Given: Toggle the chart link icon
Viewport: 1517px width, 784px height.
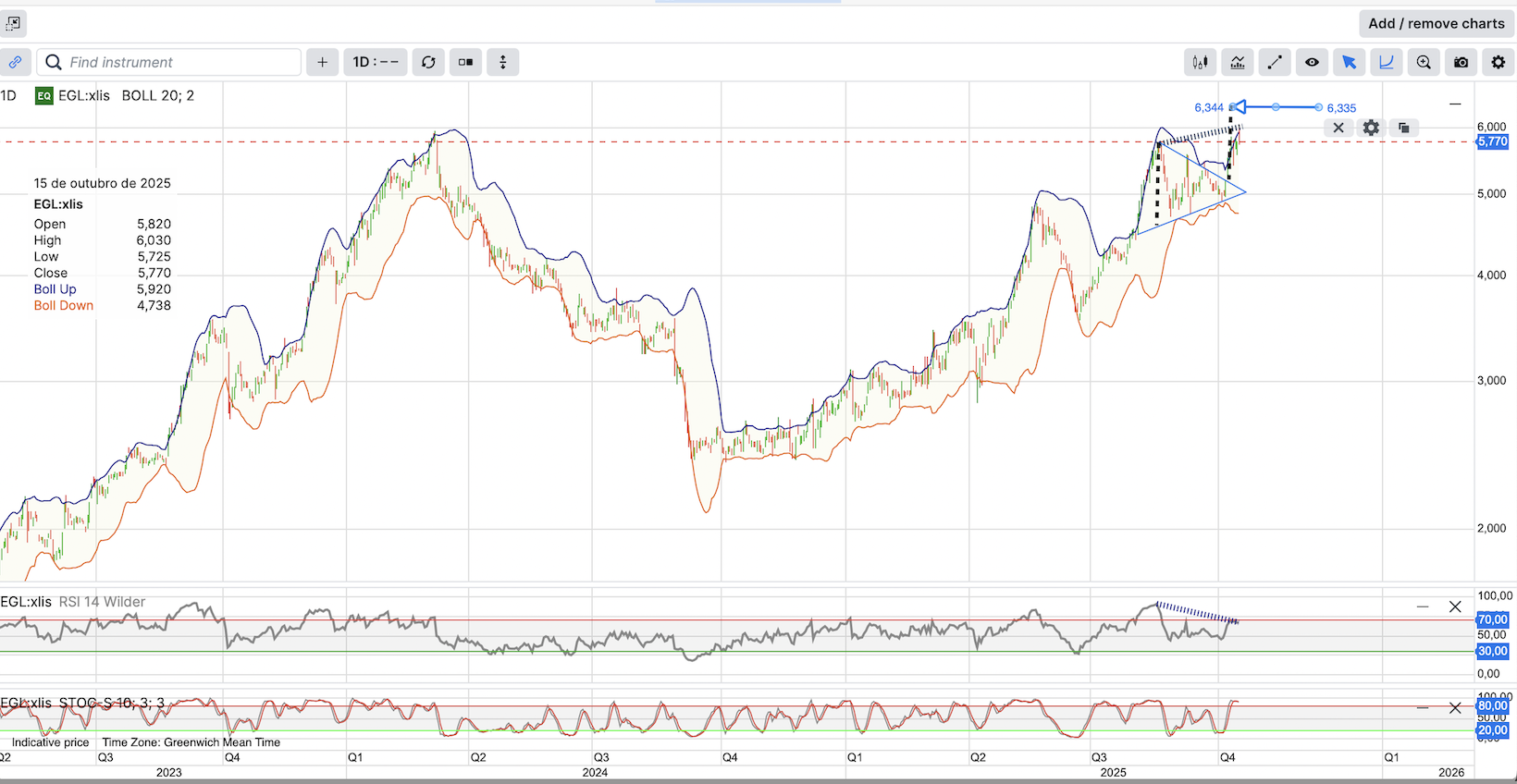Looking at the screenshot, I should 15,62.
